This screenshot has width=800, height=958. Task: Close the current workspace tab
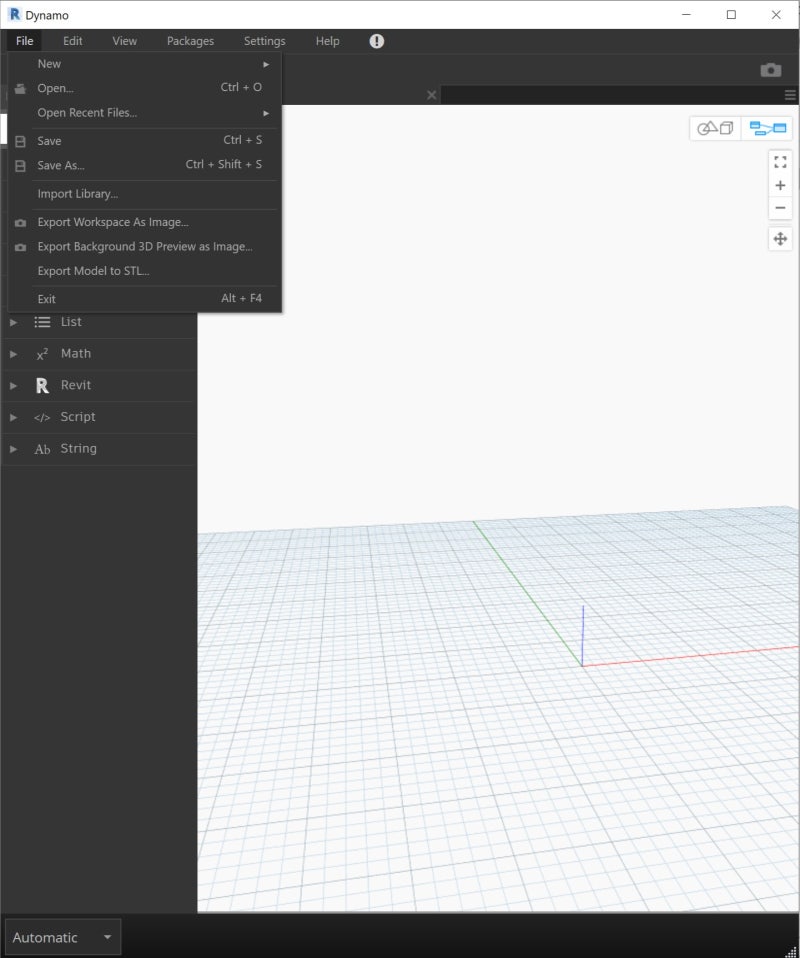(431, 94)
